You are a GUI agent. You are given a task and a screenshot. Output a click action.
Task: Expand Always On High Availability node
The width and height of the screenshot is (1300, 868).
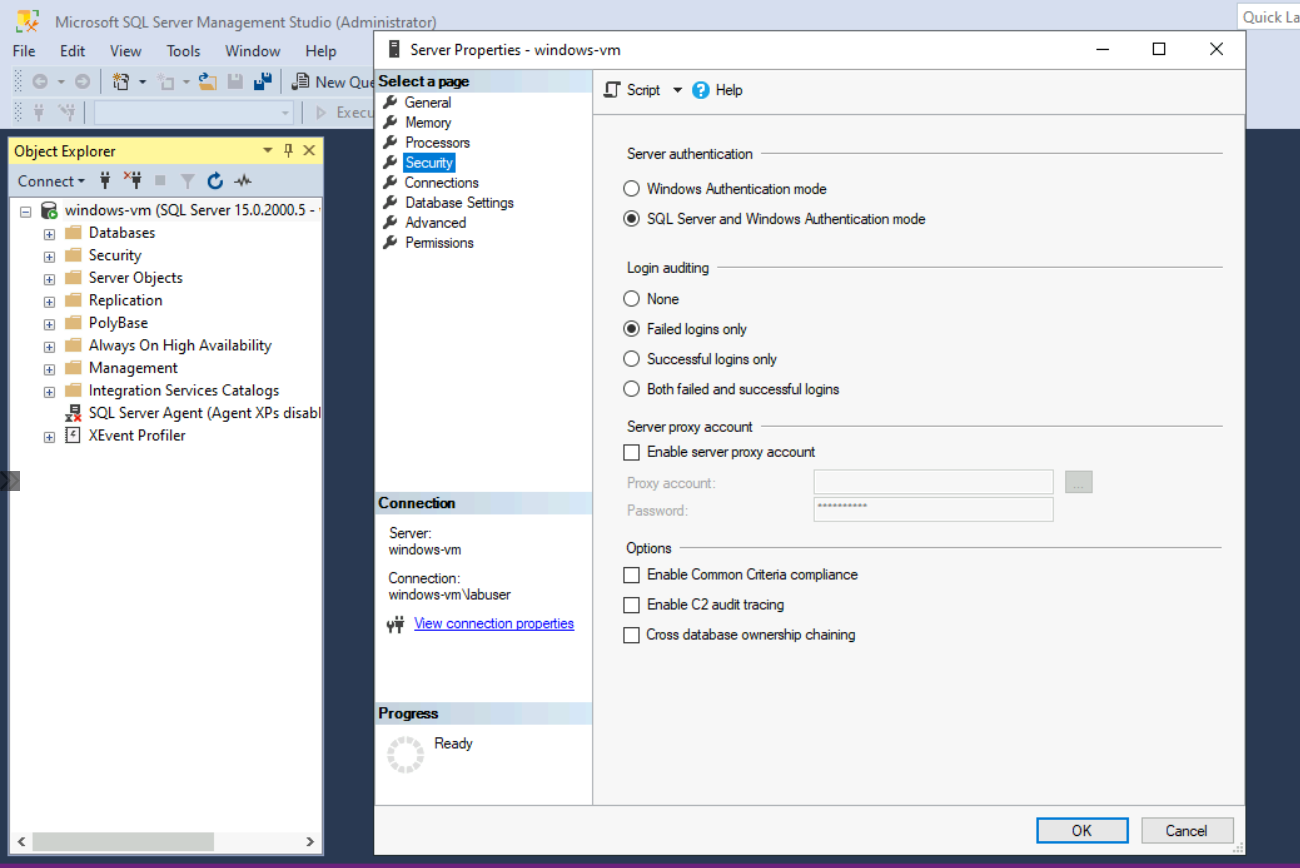pos(49,346)
